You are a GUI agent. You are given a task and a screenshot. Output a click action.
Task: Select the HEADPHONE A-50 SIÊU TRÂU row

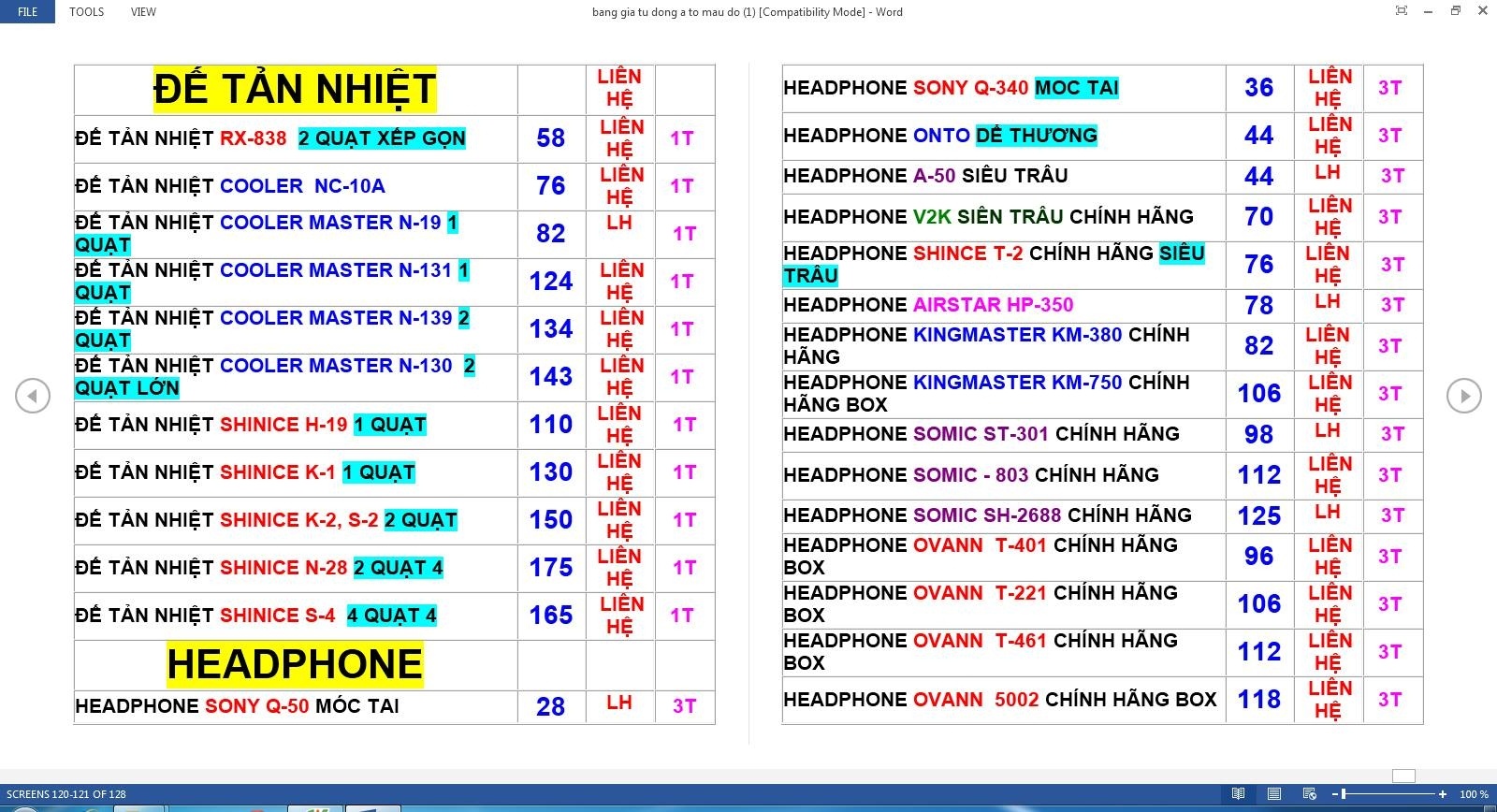925,176
